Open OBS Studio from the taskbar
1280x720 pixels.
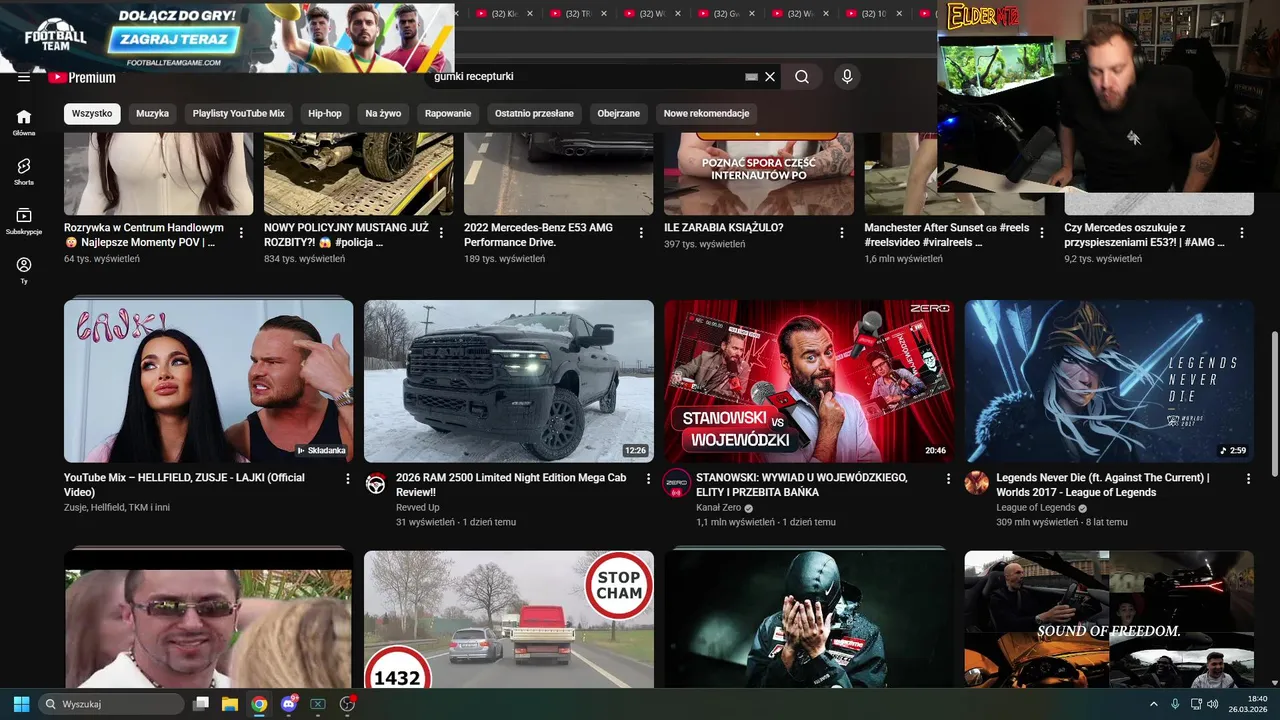point(347,704)
